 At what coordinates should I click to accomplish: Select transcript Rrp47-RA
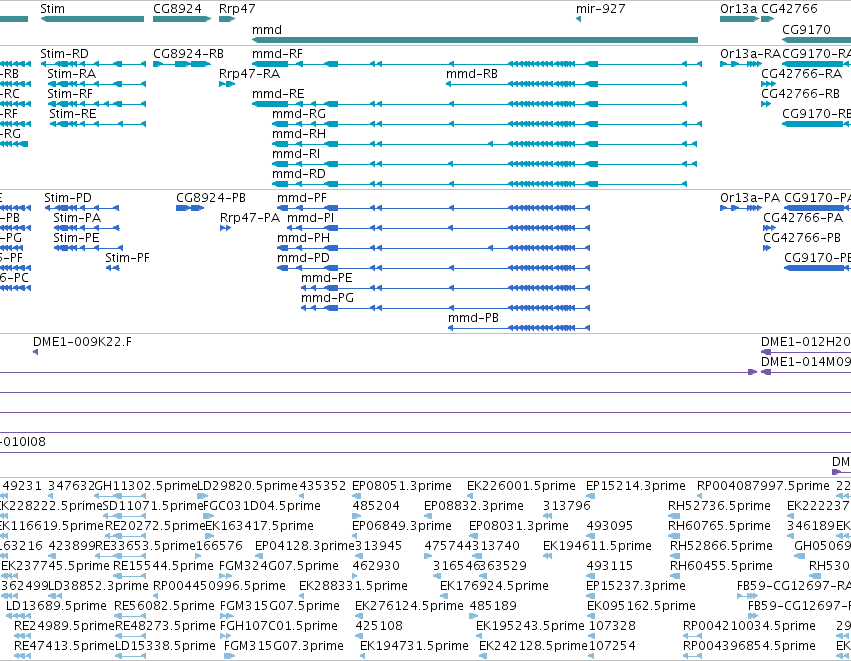[227, 84]
